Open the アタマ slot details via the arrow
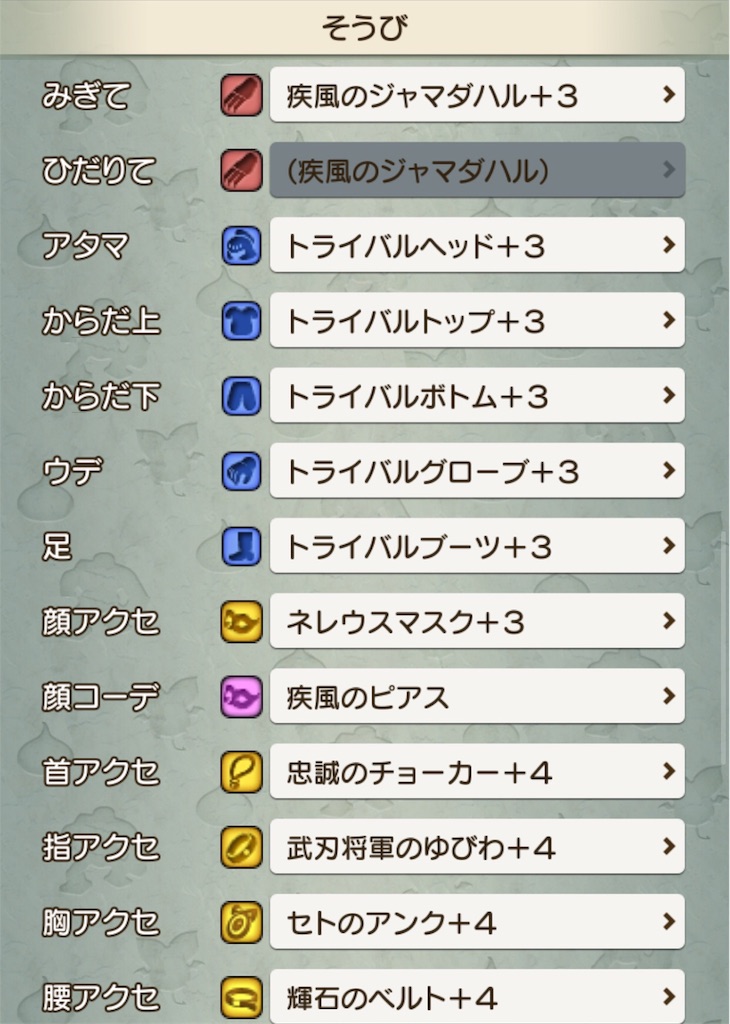The height and width of the screenshot is (1024, 730). click(667, 246)
